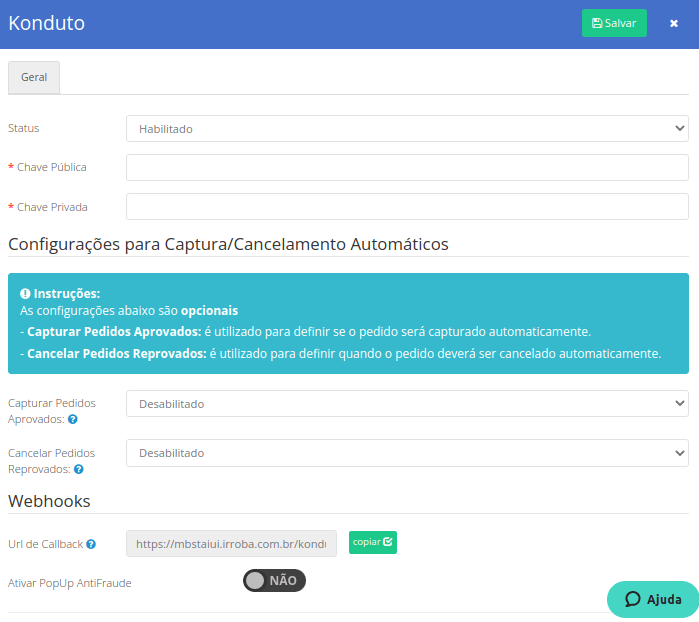Click the Instruções exclamation icon

click(25, 294)
